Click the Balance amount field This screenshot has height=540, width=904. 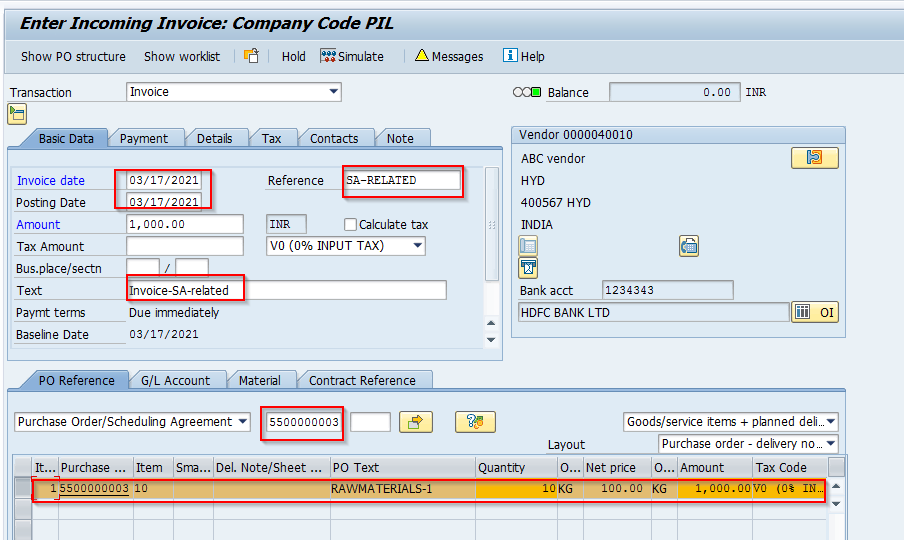(674, 92)
